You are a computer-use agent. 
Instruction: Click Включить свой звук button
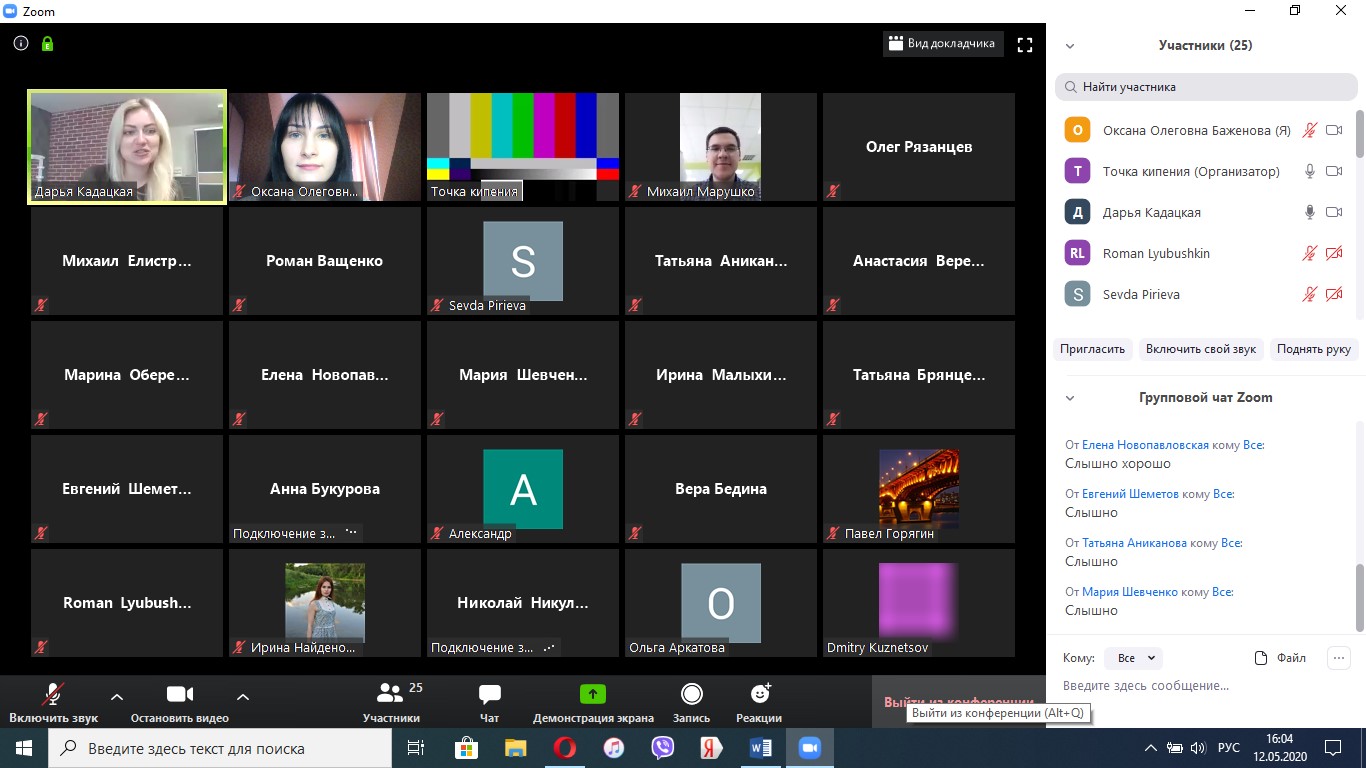coord(1201,349)
